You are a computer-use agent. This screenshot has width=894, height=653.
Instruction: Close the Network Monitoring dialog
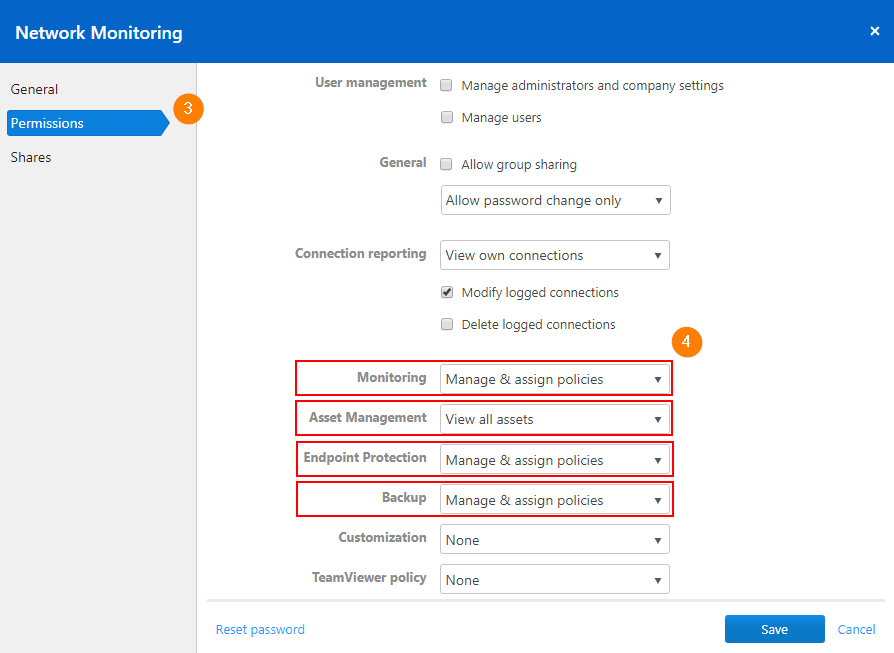(875, 31)
